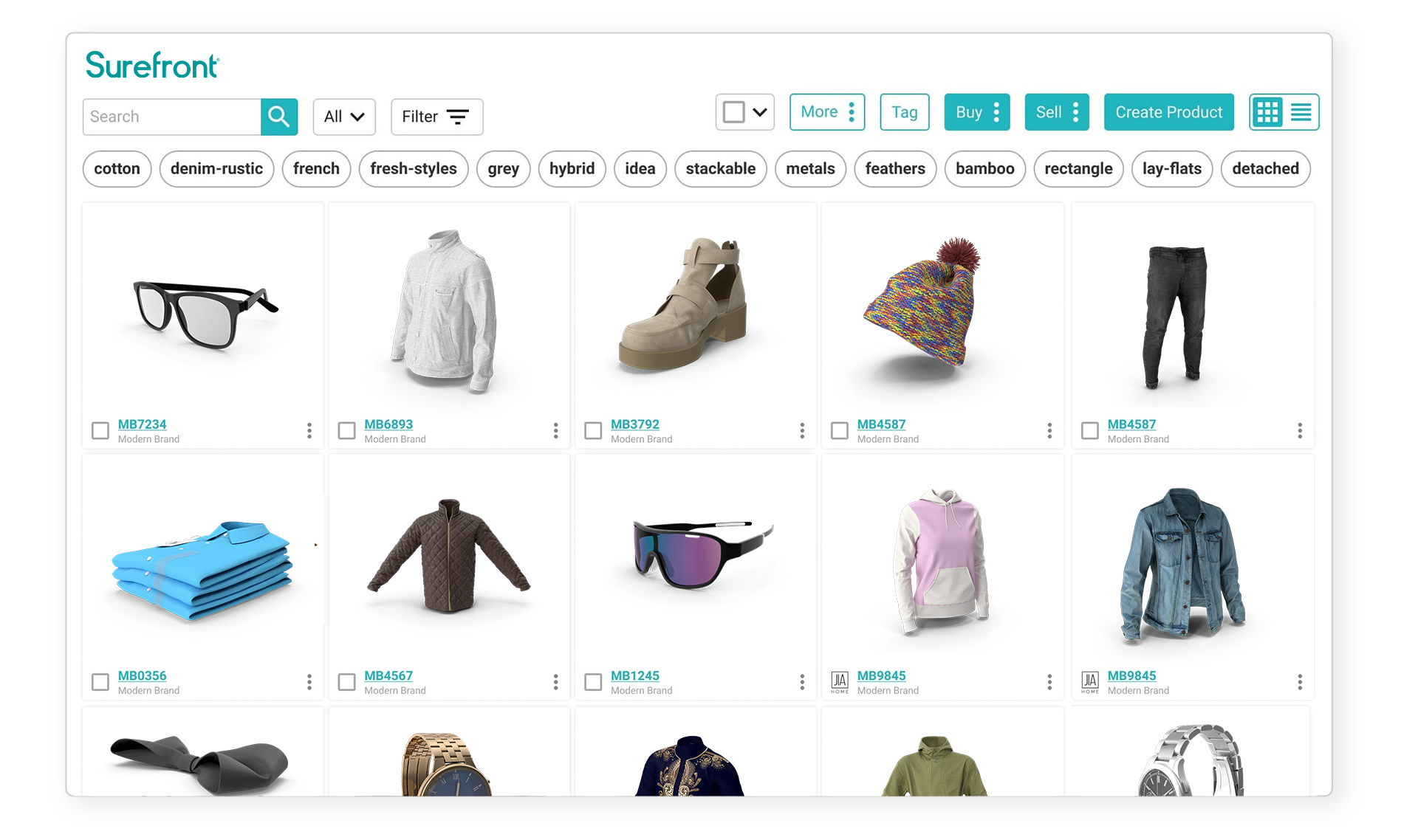Toggle checkbox for product MB7234
The image size is (1418, 840).
pyautogui.click(x=100, y=430)
